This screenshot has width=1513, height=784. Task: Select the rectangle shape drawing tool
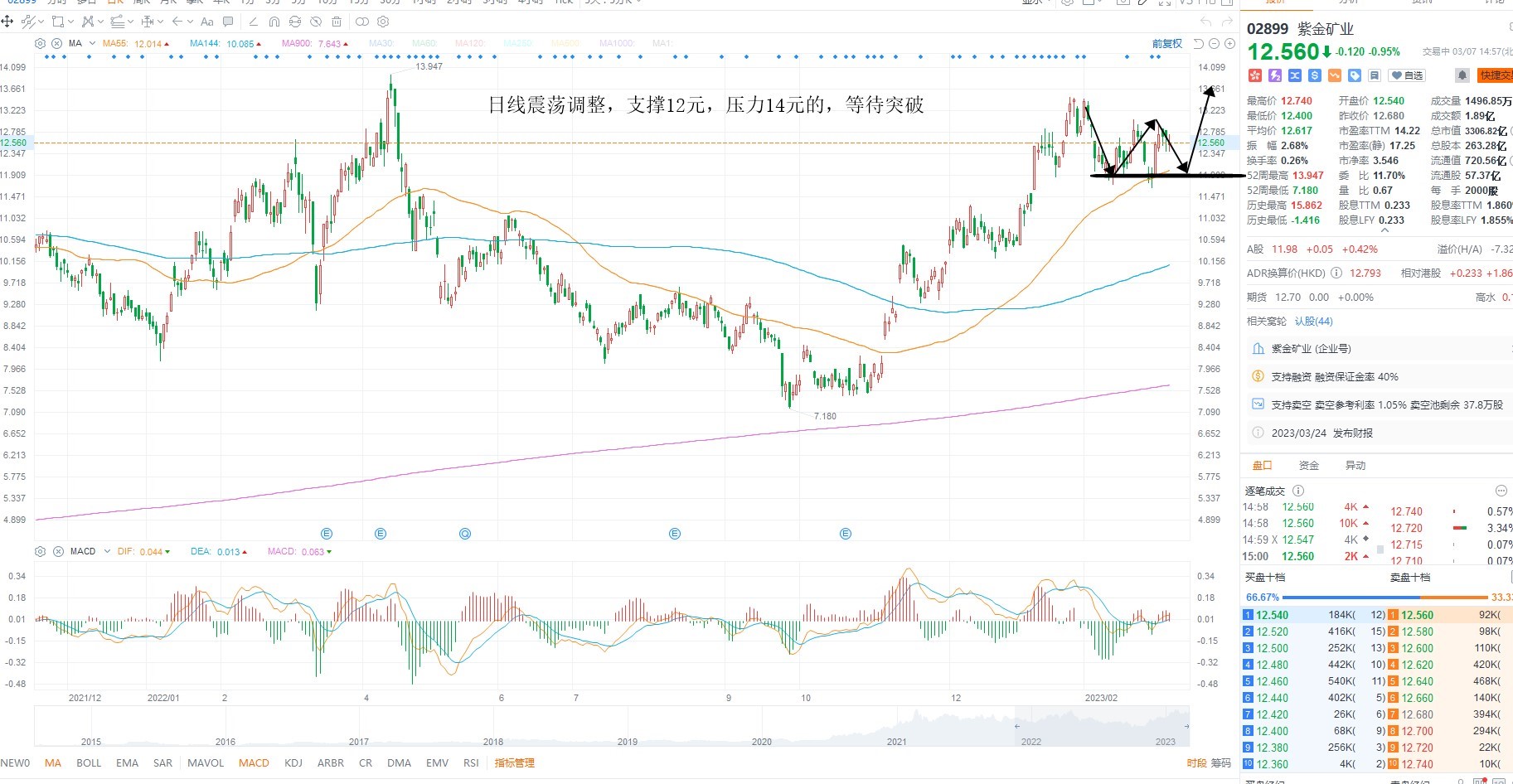(57, 22)
